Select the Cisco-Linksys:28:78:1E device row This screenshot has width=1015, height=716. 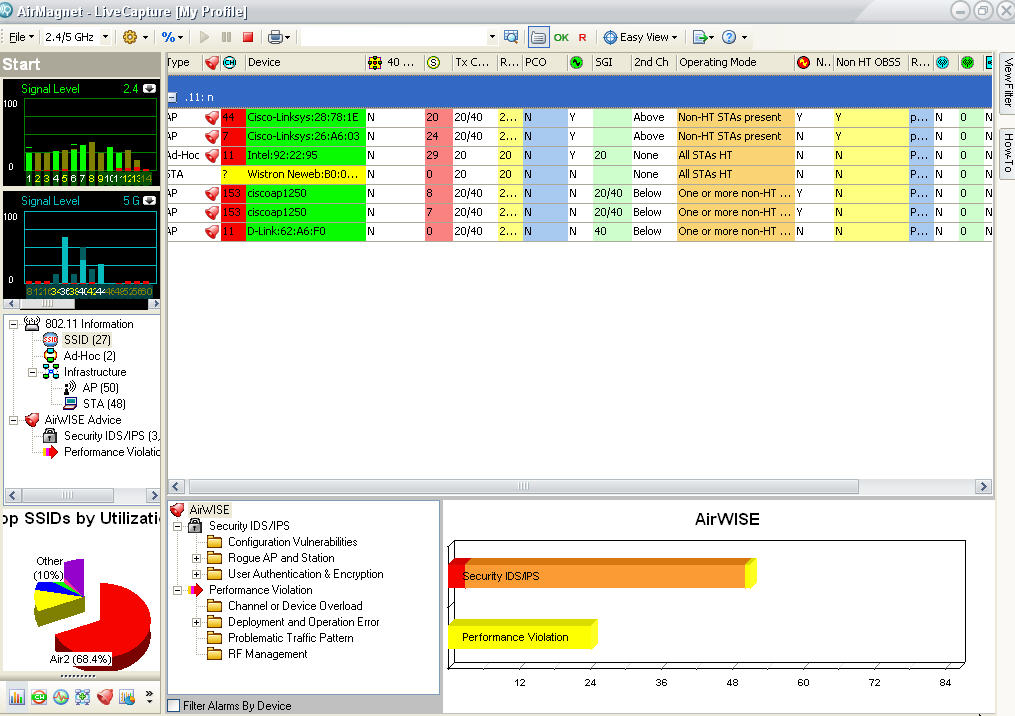(x=579, y=117)
